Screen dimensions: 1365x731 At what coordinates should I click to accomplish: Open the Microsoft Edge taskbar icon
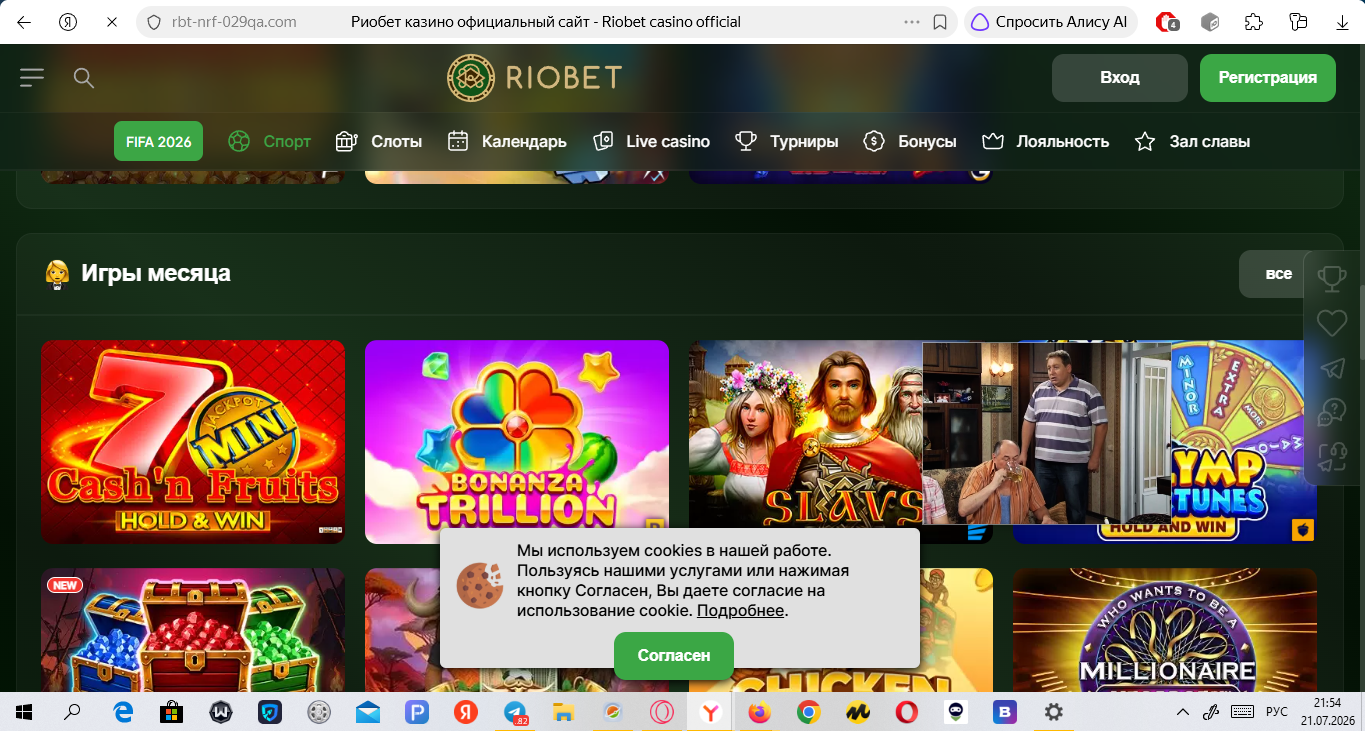point(122,712)
